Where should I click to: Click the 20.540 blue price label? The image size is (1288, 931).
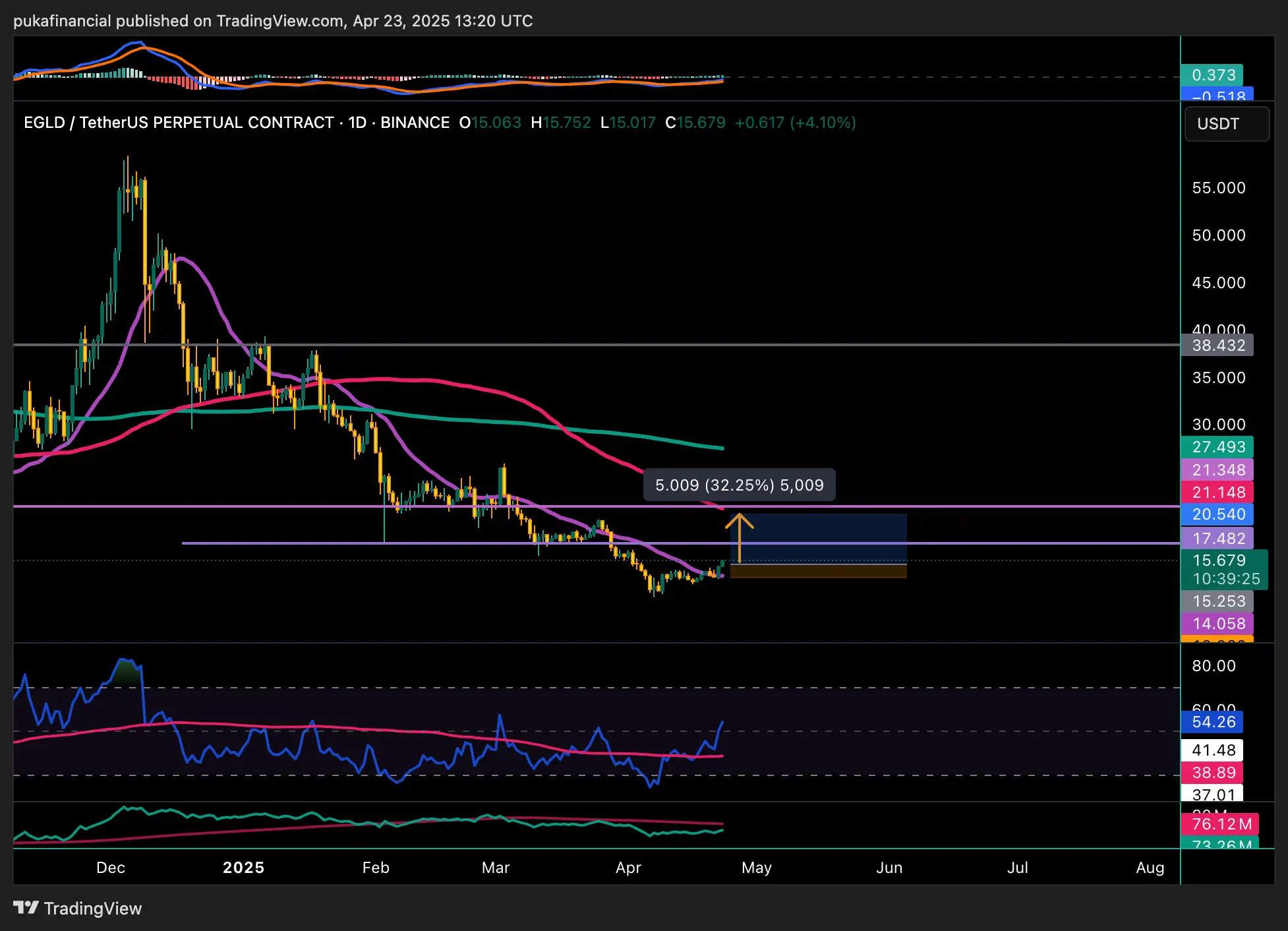click(x=1217, y=514)
